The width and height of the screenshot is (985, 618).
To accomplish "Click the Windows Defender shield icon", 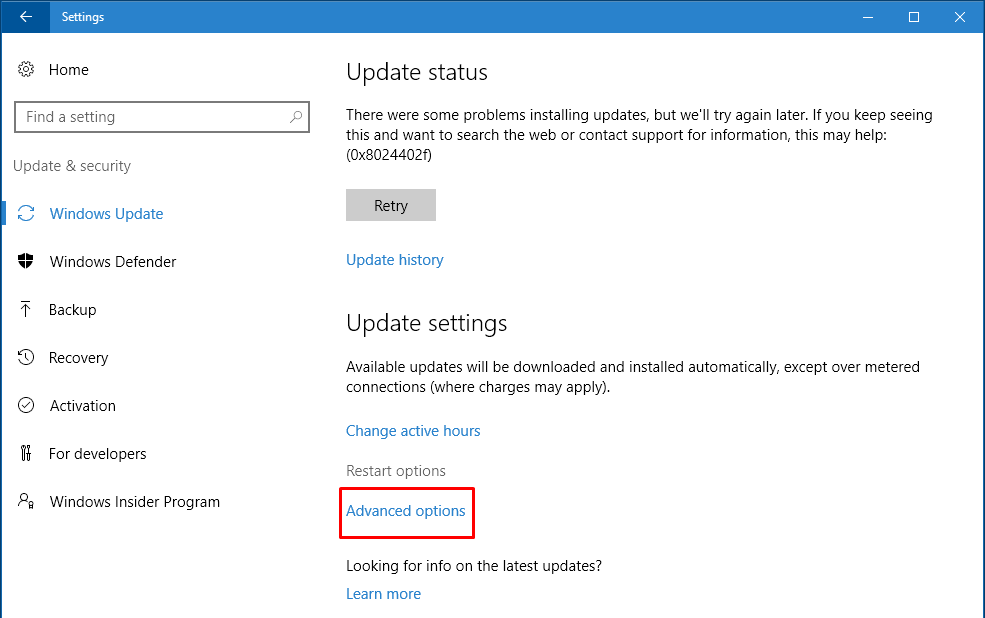I will pyautogui.click(x=26, y=261).
